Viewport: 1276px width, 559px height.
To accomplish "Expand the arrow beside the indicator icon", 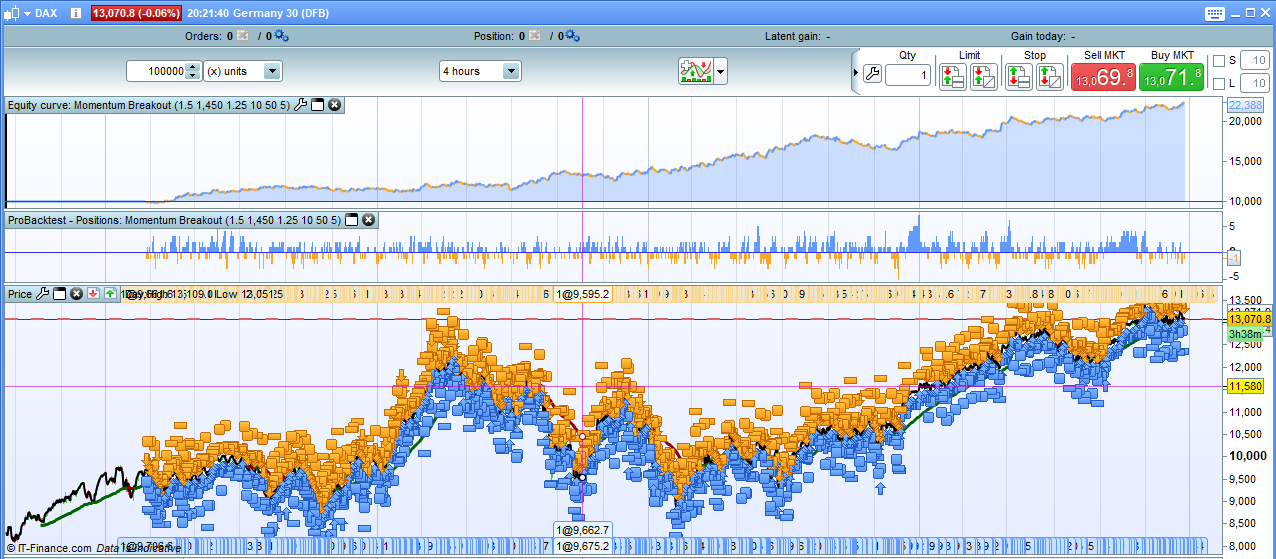I will (x=720, y=71).
